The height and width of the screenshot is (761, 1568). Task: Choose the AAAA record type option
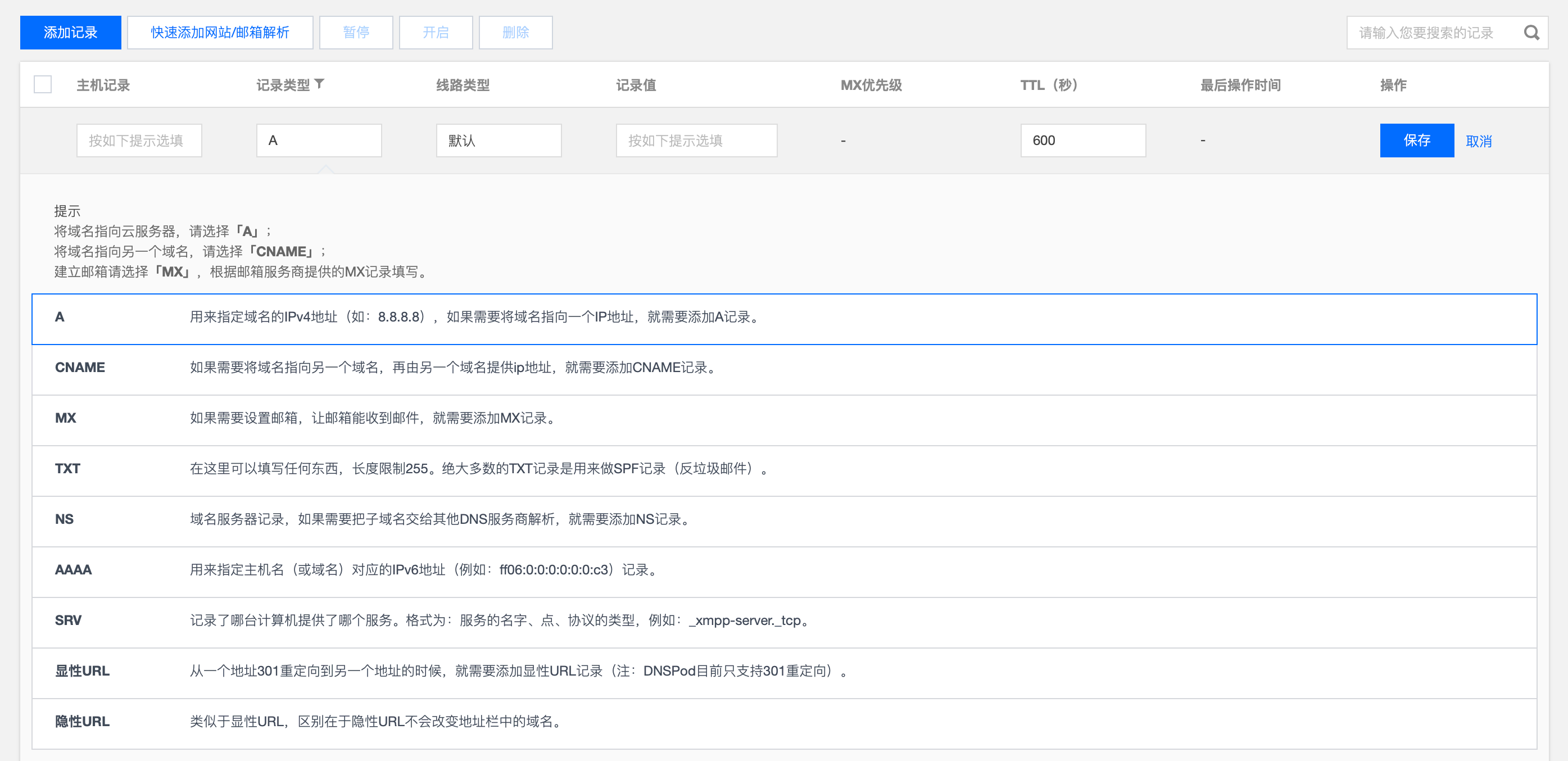pyautogui.click(x=73, y=570)
